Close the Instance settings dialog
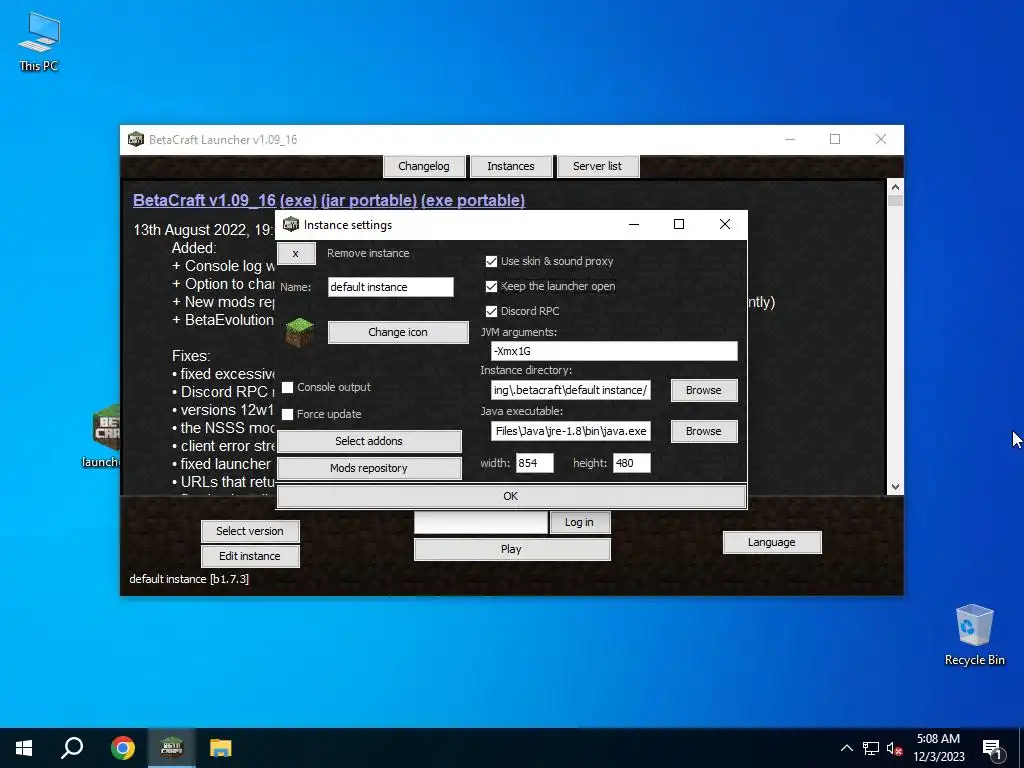The width and height of the screenshot is (1024, 768). [x=725, y=224]
